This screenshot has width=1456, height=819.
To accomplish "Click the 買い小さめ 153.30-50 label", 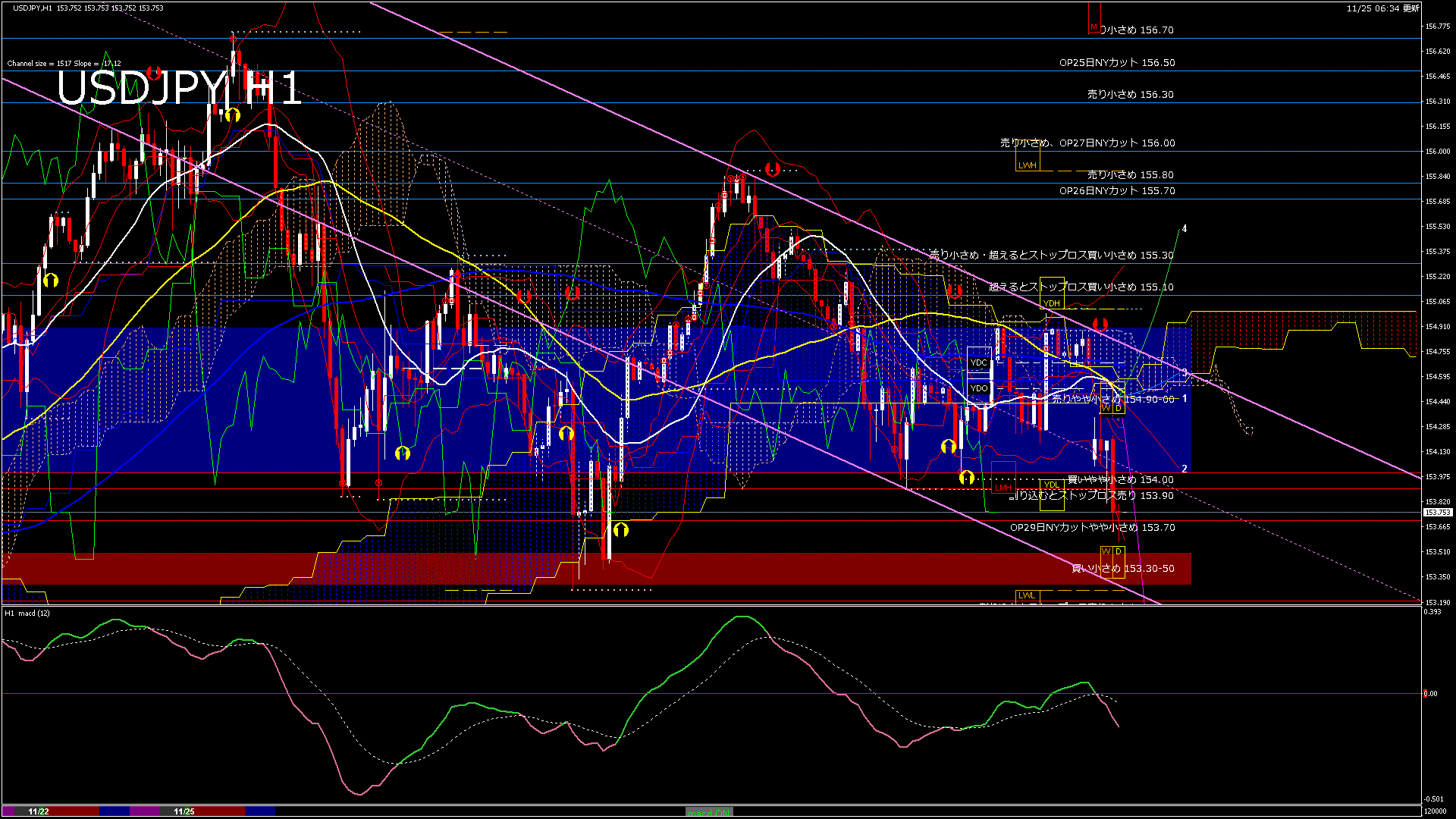I will tap(1123, 568).
